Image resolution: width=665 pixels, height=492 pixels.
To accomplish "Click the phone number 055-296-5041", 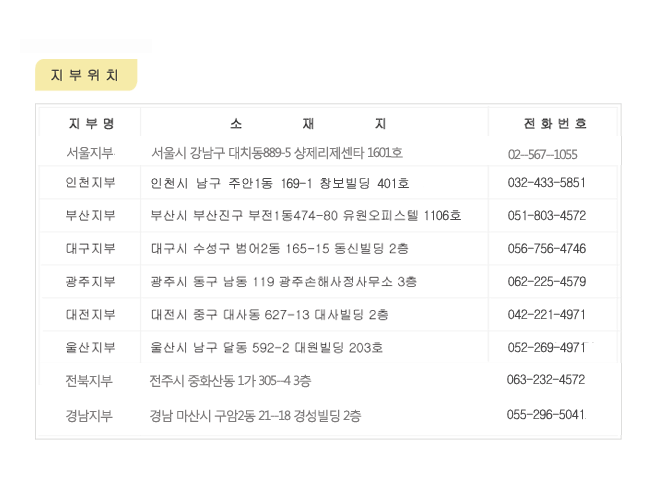I will [x=546, y=414].
